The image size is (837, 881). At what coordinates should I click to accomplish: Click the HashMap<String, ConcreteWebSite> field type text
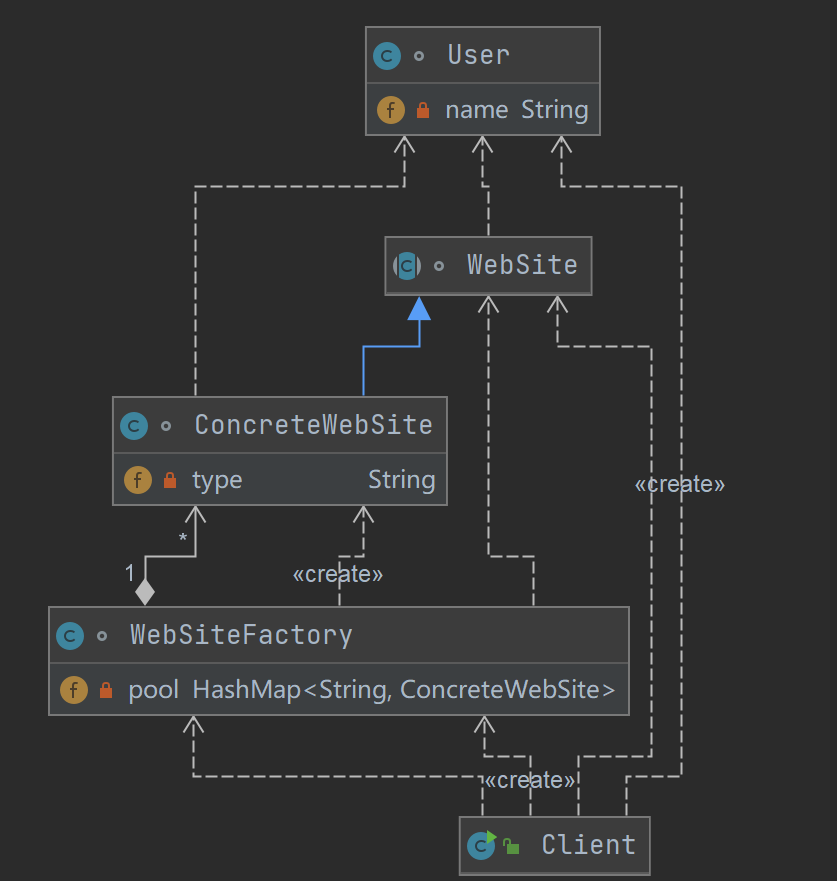point(404,690)
